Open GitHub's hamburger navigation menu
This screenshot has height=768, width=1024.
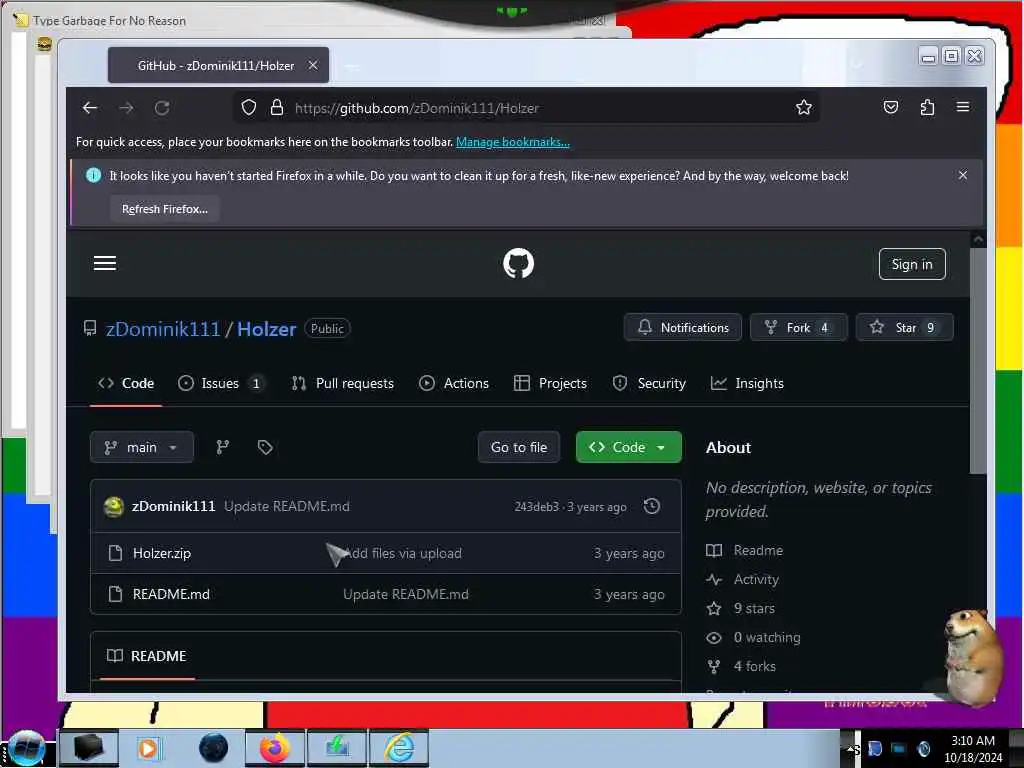(x=104, y=263)
